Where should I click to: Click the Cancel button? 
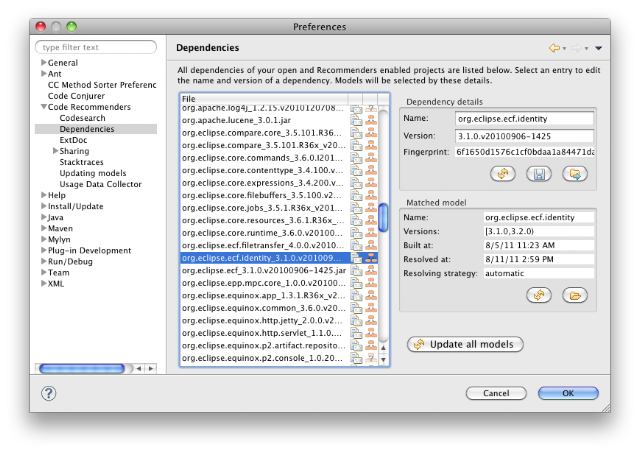[496, 393]
